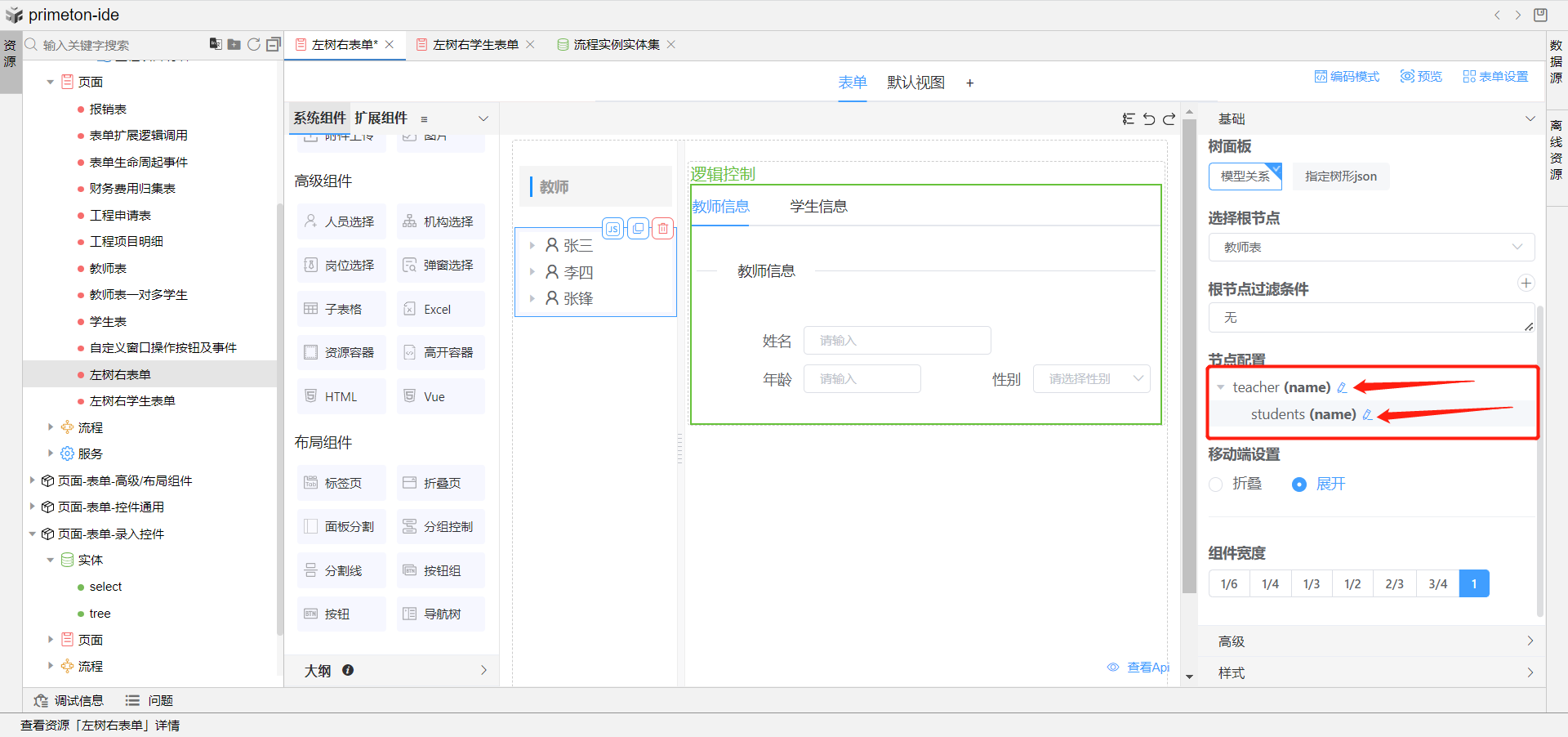Delete the selected tree component with trash icon
This screenshot has height=737, width=1568.
[663, 229]
